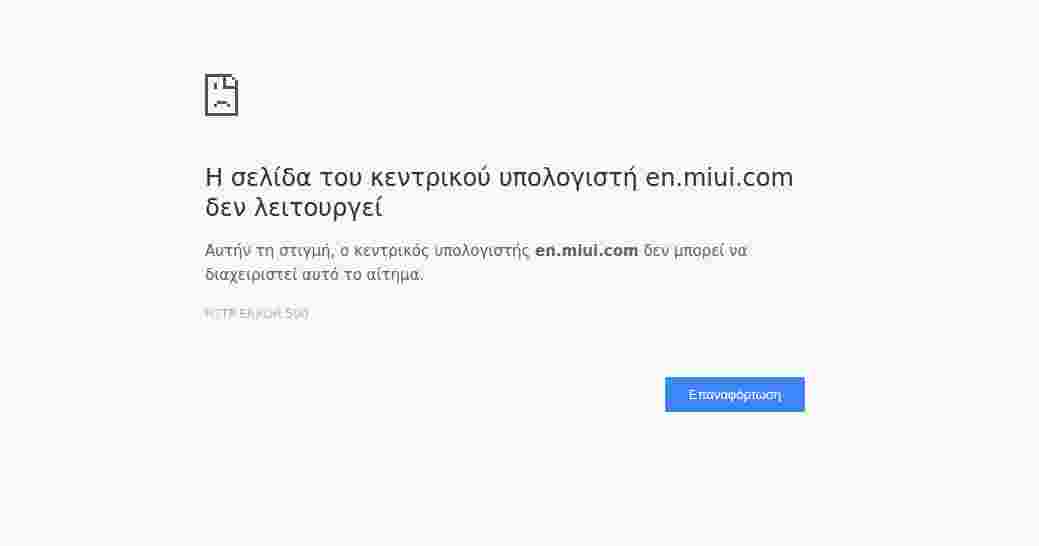Click the bold en.miui.com in the description
1039x546 pixels.
click(586, 251)
